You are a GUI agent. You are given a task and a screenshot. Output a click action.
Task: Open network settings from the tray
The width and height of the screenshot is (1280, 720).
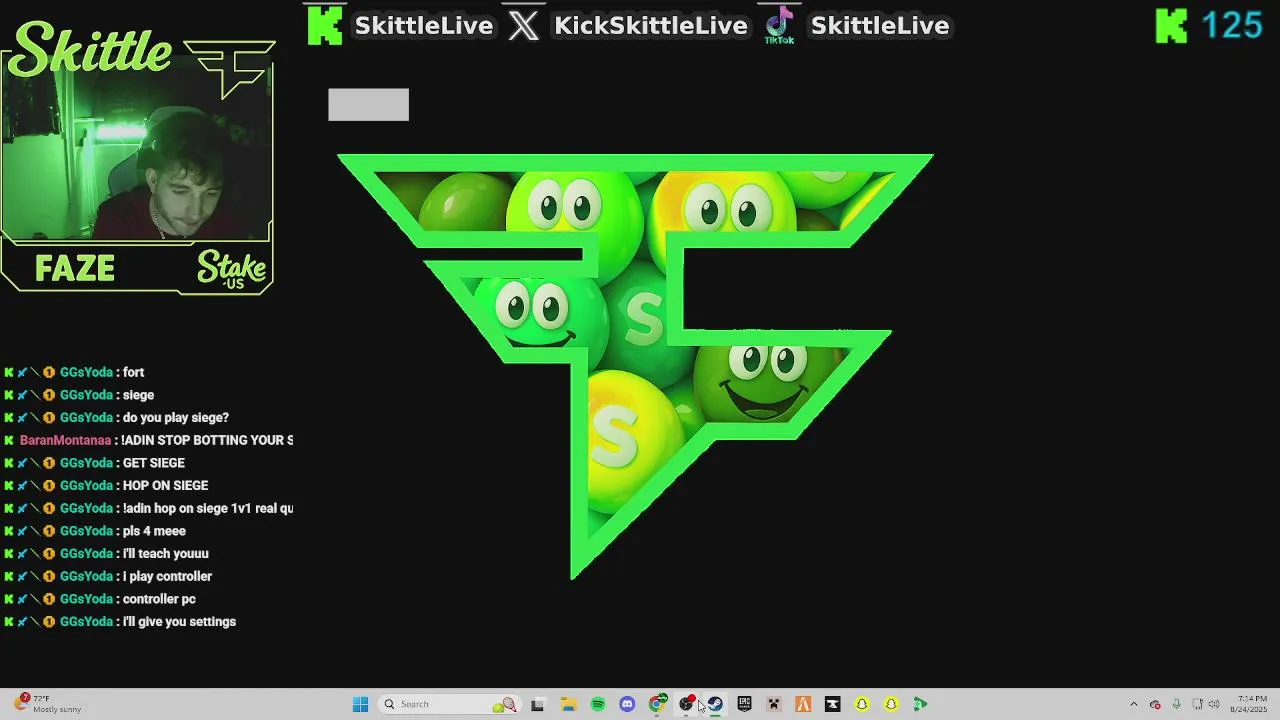[1197, 704]
